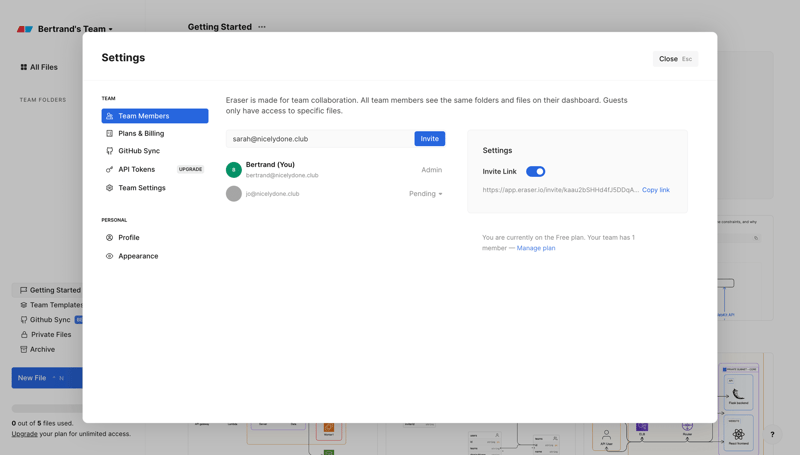Click the All Files grid icon

point(23,67)
